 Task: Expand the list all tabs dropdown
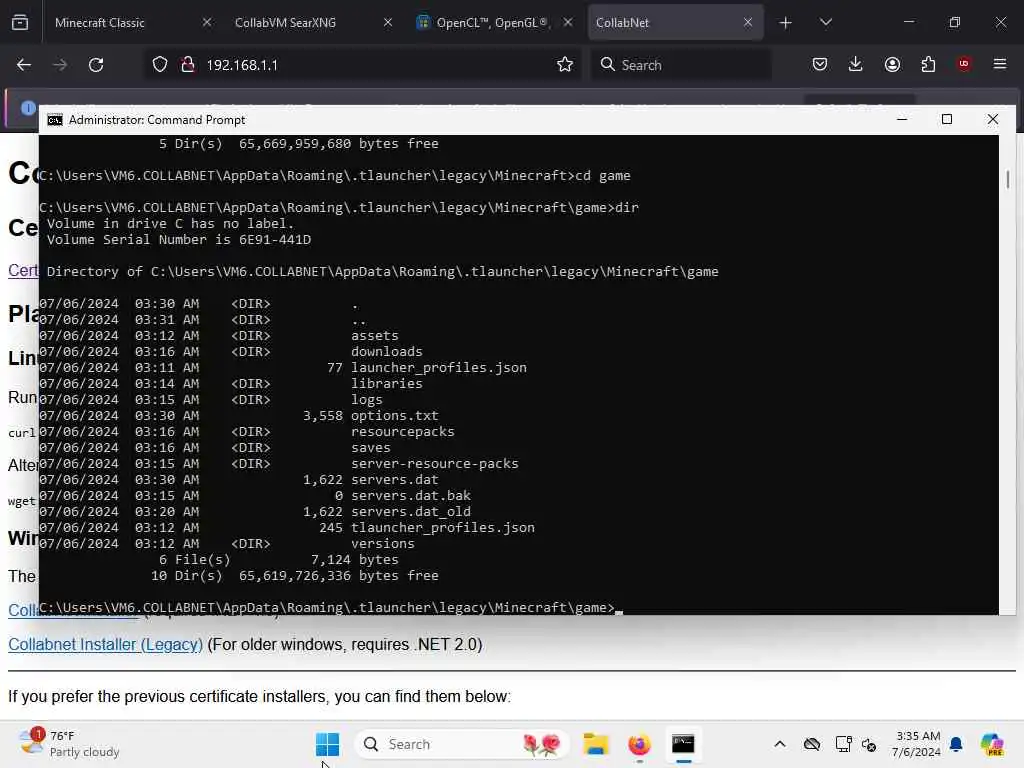tap(825, 22)
